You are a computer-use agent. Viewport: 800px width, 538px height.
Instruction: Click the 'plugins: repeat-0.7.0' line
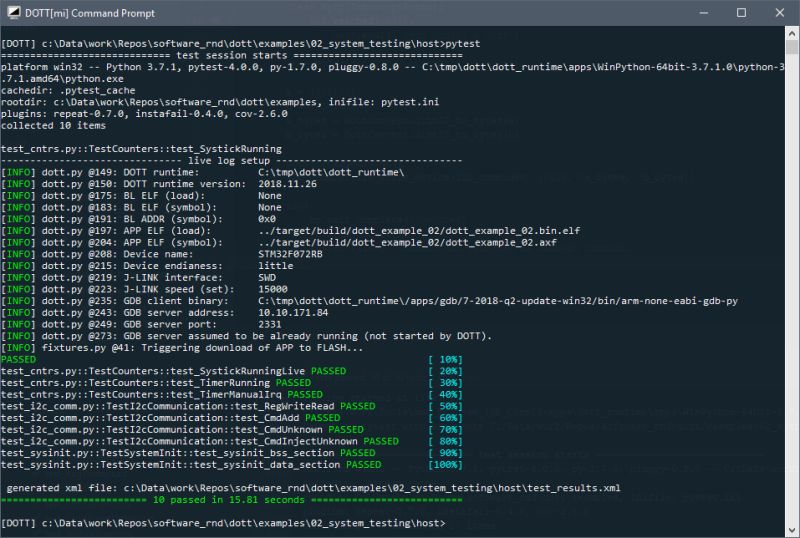(x=144, y=114)
